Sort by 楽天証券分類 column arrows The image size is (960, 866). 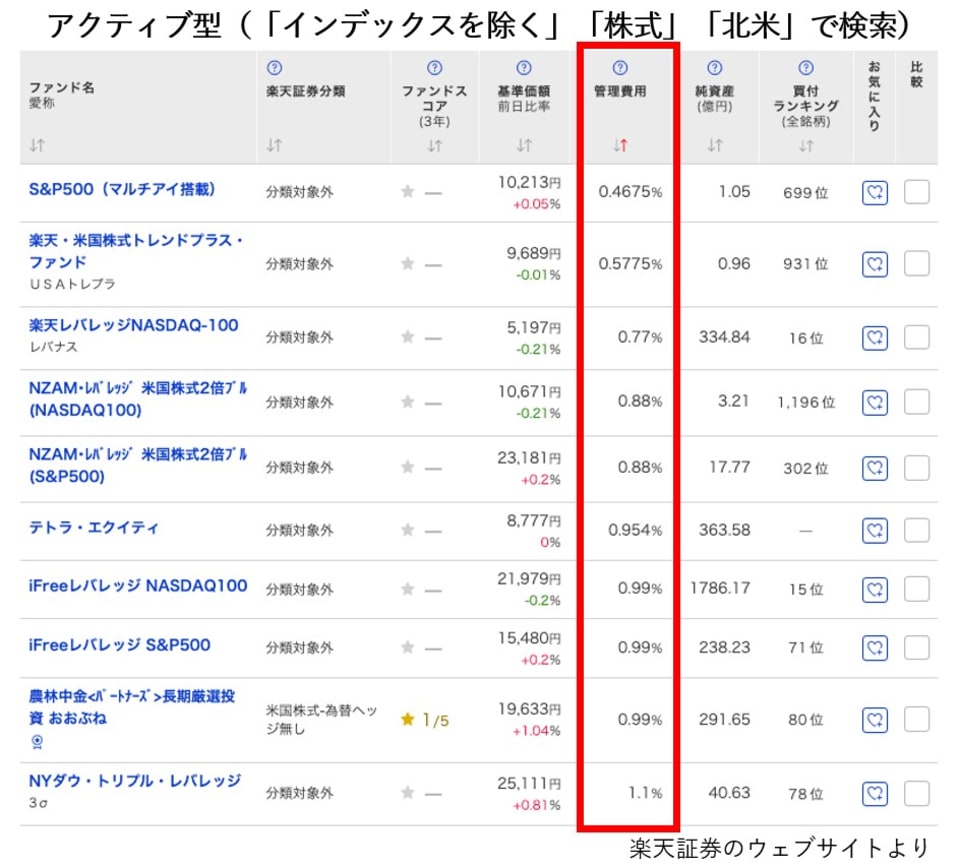coord(274,145)
